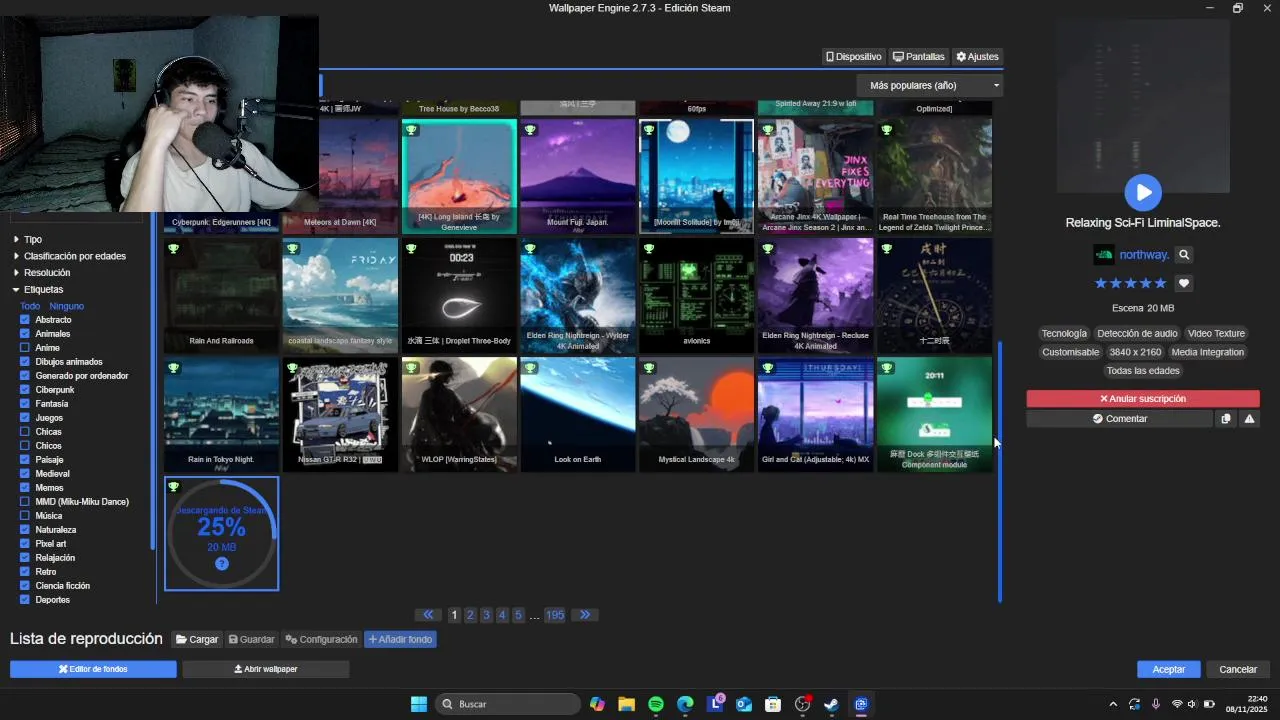
Task: Open Outlook from the taskbar
Action: click(744, 704)
